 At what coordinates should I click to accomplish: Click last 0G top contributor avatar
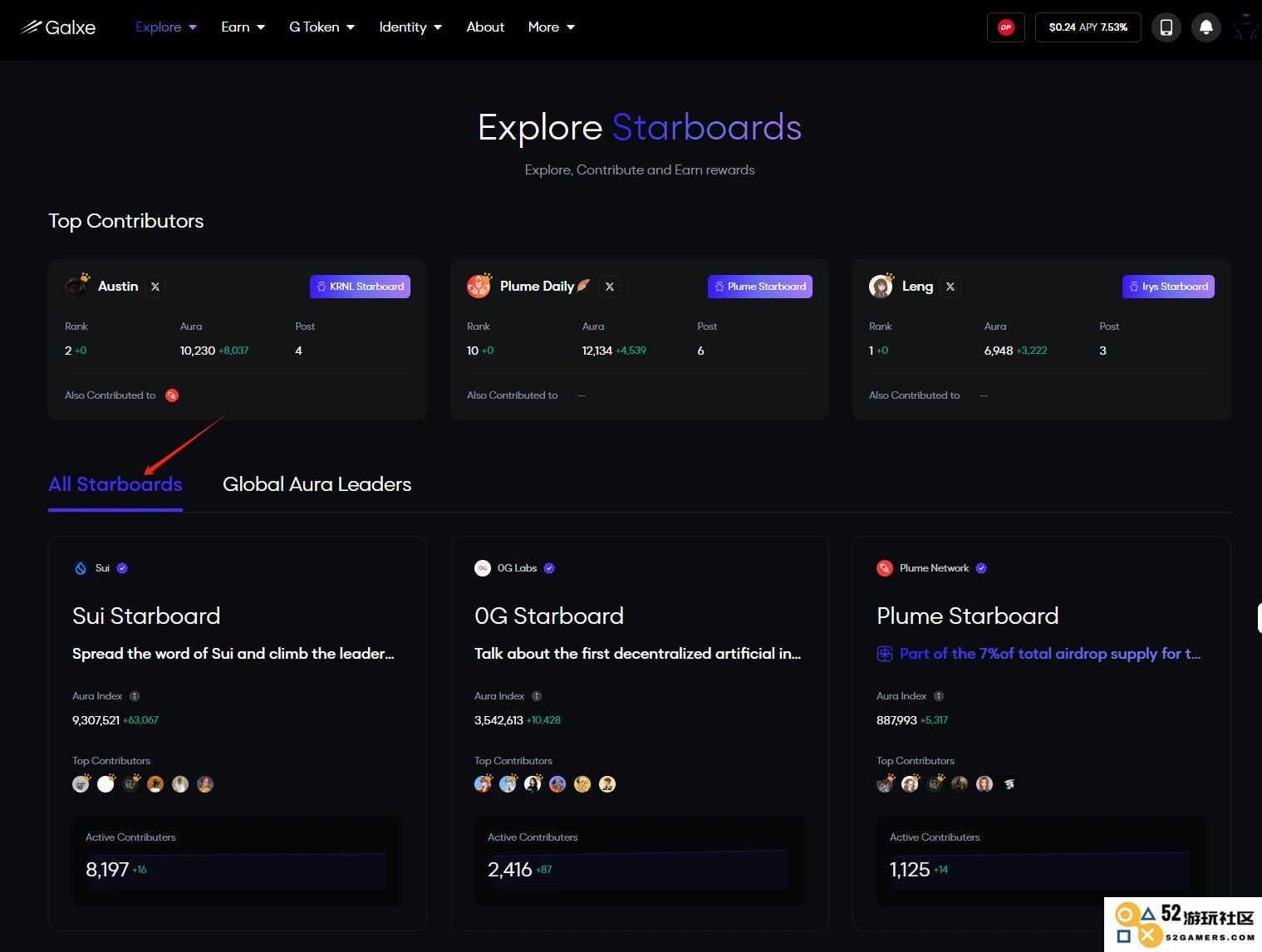click(x=607, y=784)
